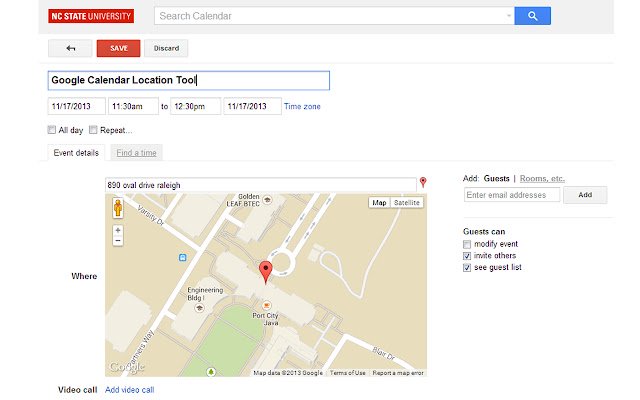Click the Add guest button
640x400 pixels.
(585, 195)
